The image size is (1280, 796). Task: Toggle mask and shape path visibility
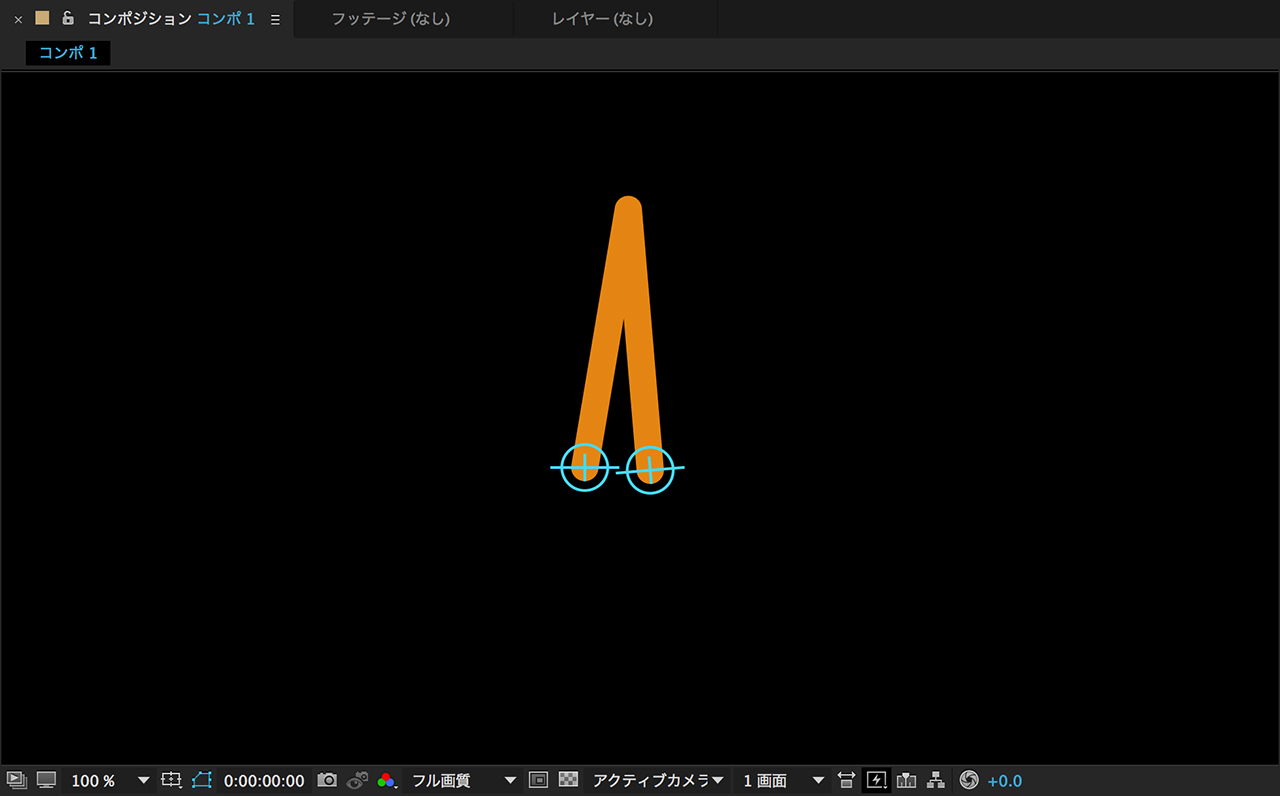[203, 780]
